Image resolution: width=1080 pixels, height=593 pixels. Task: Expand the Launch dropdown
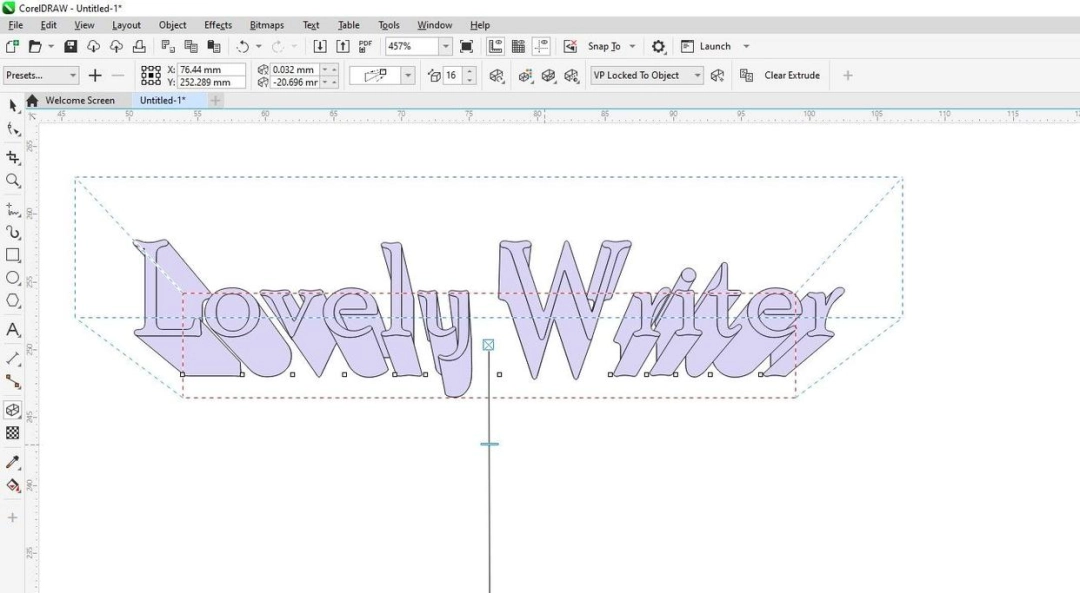pyautogui.click(x=746, y=46)
